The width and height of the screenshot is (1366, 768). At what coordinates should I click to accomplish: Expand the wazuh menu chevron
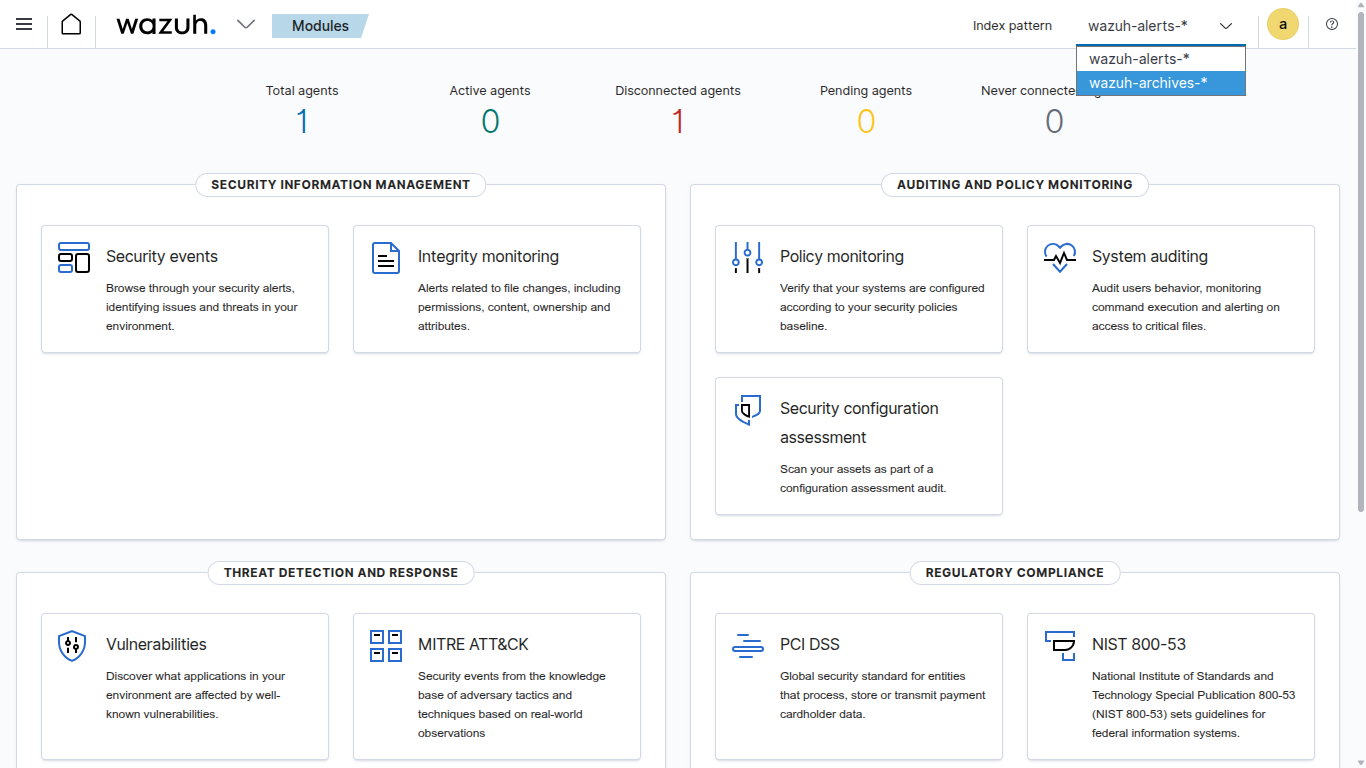246,25
